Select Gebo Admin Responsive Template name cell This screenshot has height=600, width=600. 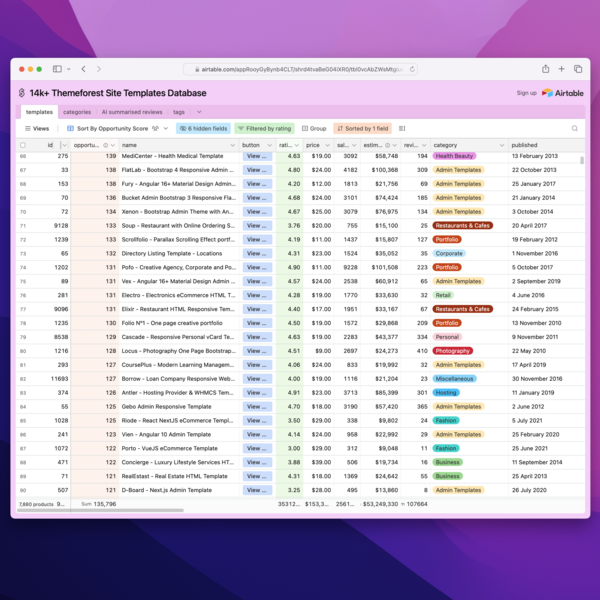[179, 407]
